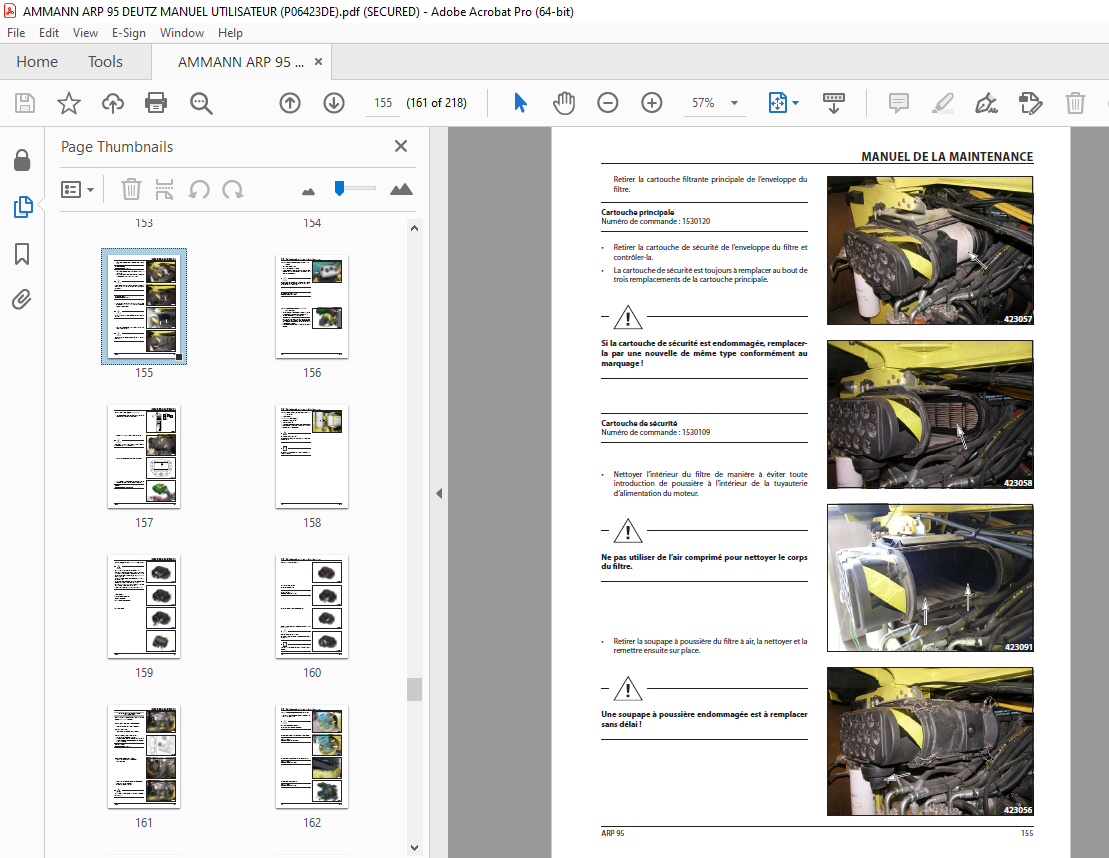
Task: Select page 158 thumbnail
Action: coord(312,456)
